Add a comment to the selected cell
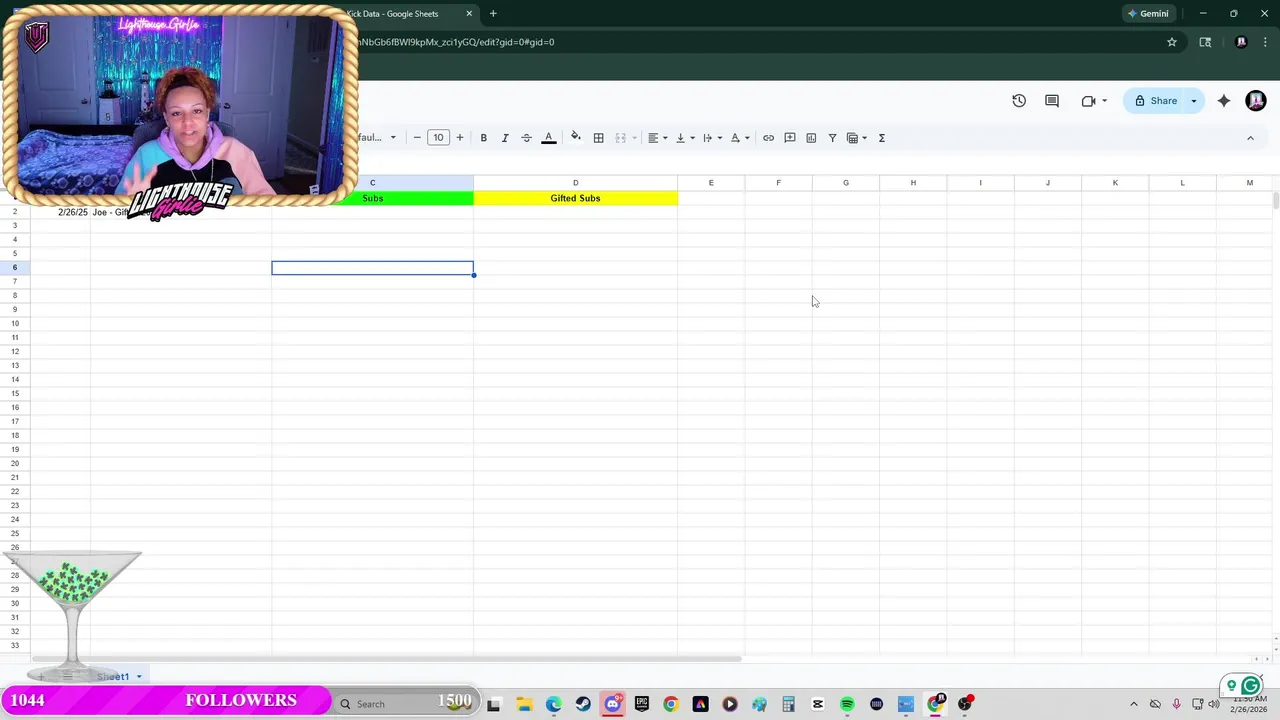Screen dimensions: 1280x720 (790, 138)
